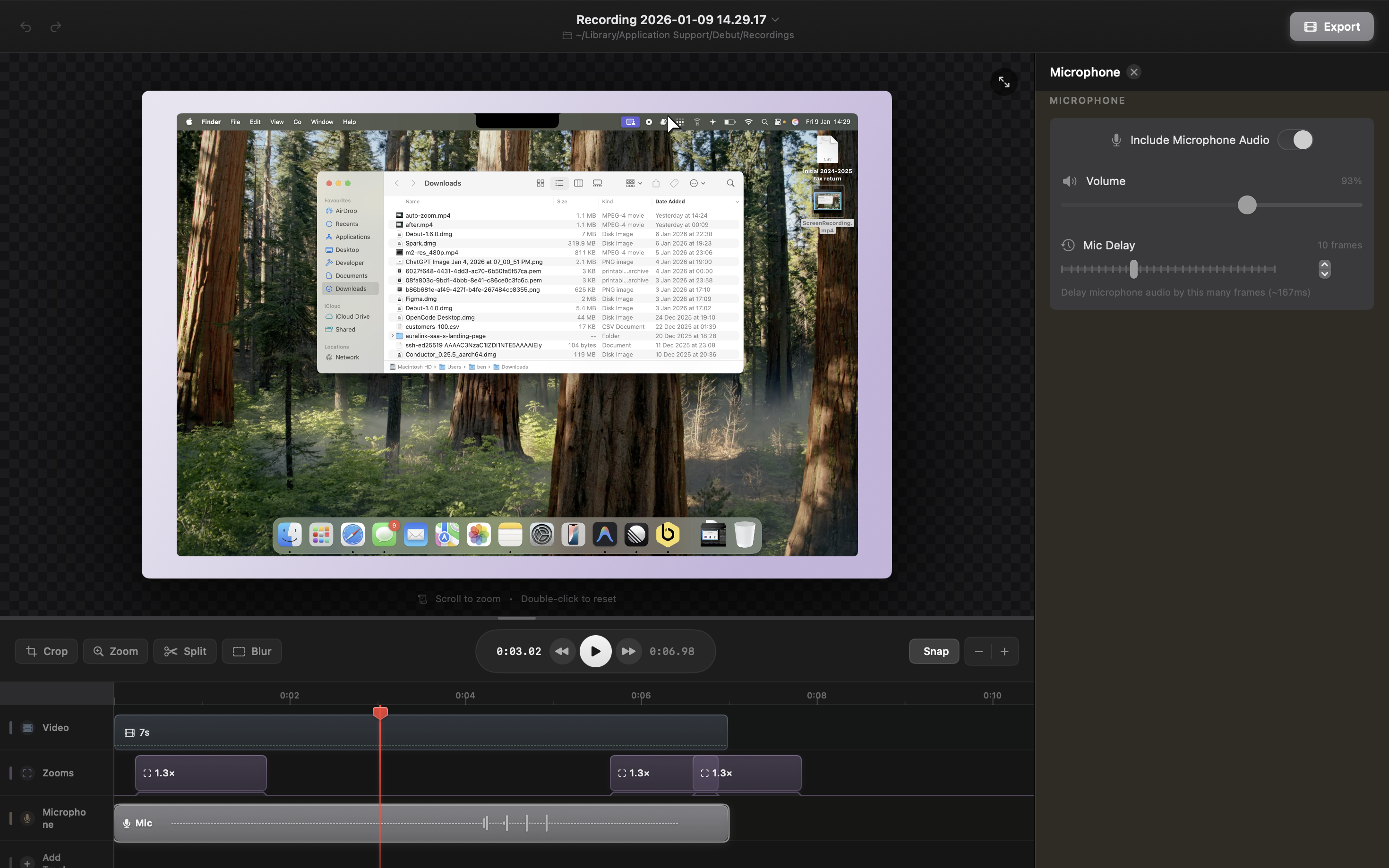Close the Microphone panel

(x=1133, y=72)
